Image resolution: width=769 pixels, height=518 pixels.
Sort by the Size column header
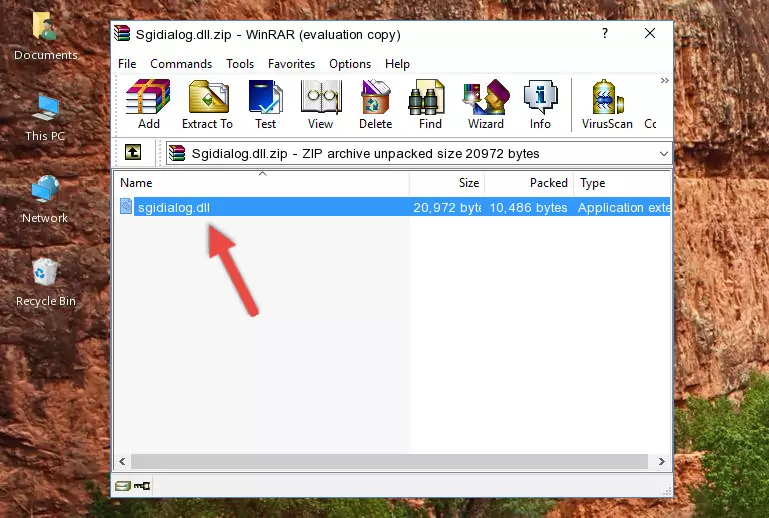click(447, 183)
